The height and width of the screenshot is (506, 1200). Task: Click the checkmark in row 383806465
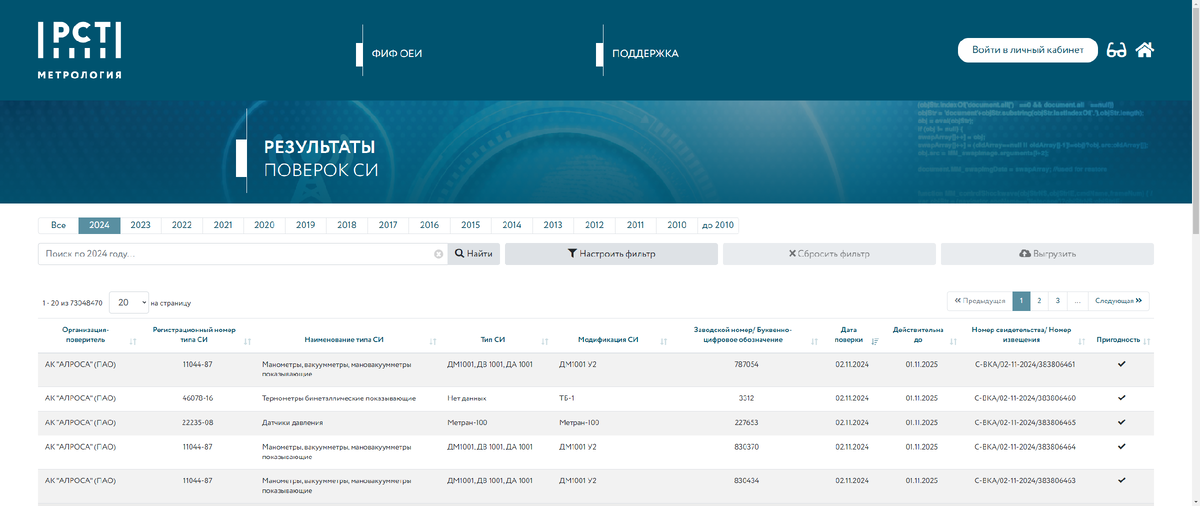(1122, 422)
